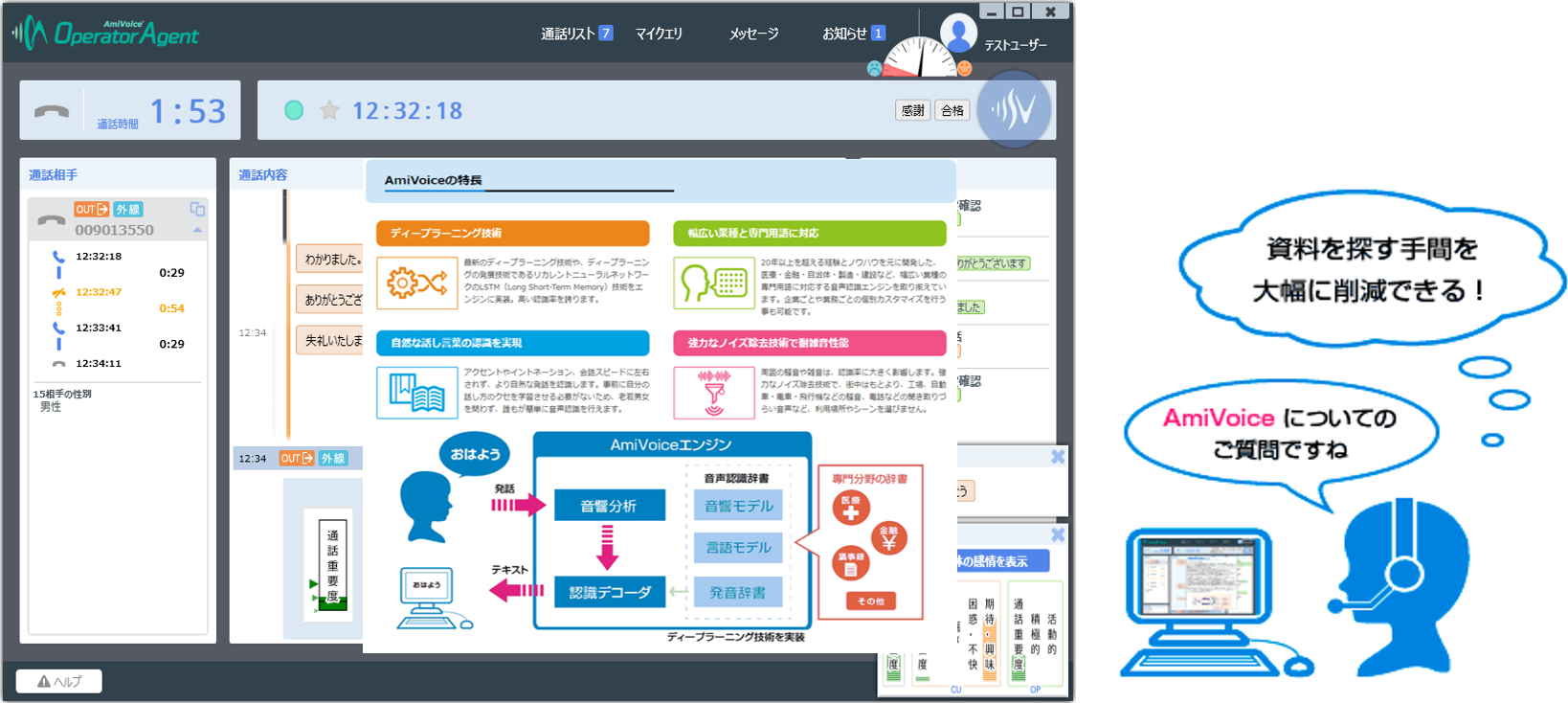Click the head with keyboard speech icon
This screenshot has height=703, width=1568.
point(714,283)
